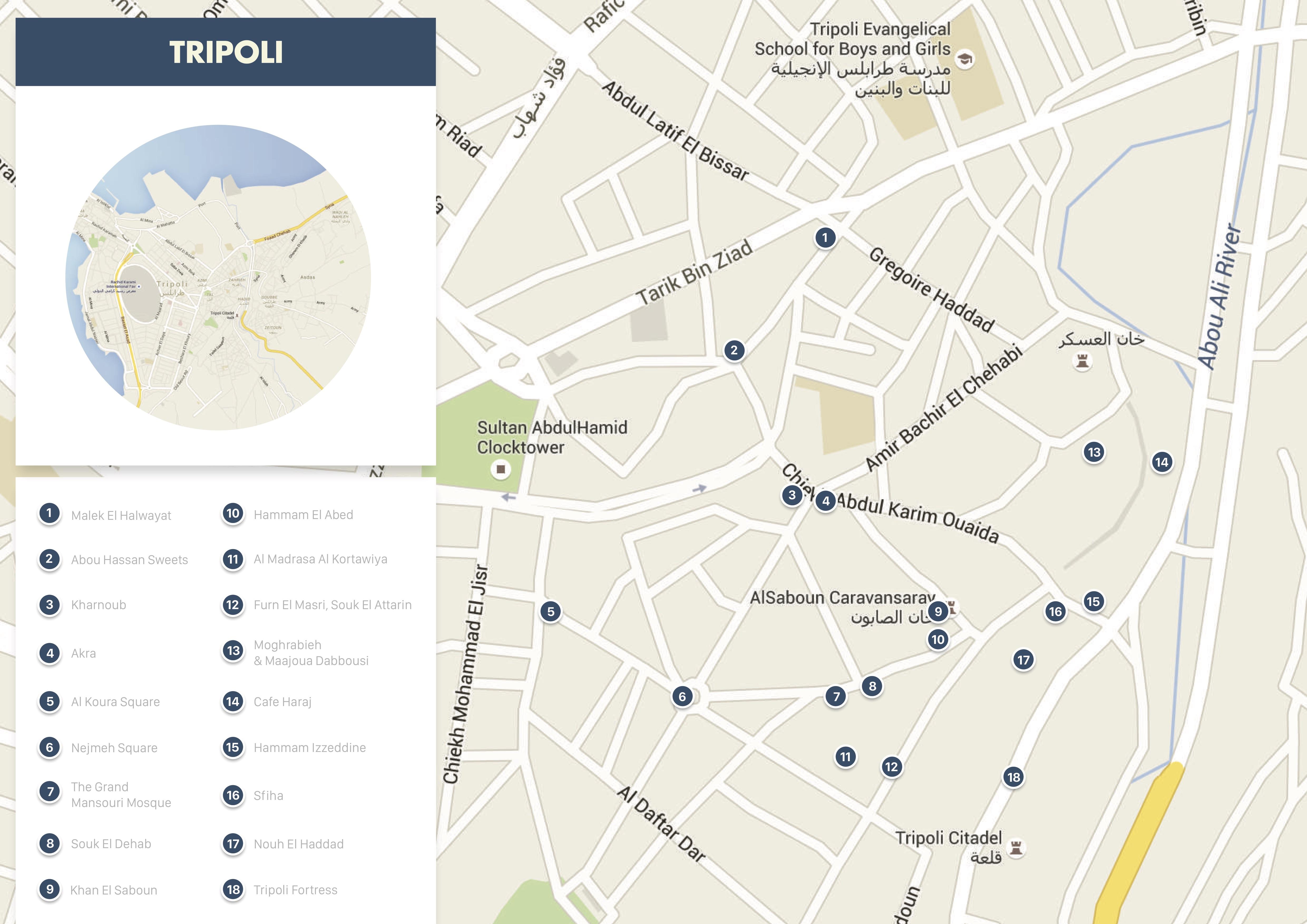The image size is (1307, 924).
Task: Open map marker 9 at AlSaboun Caravansaray
Action: coord(938,612)
